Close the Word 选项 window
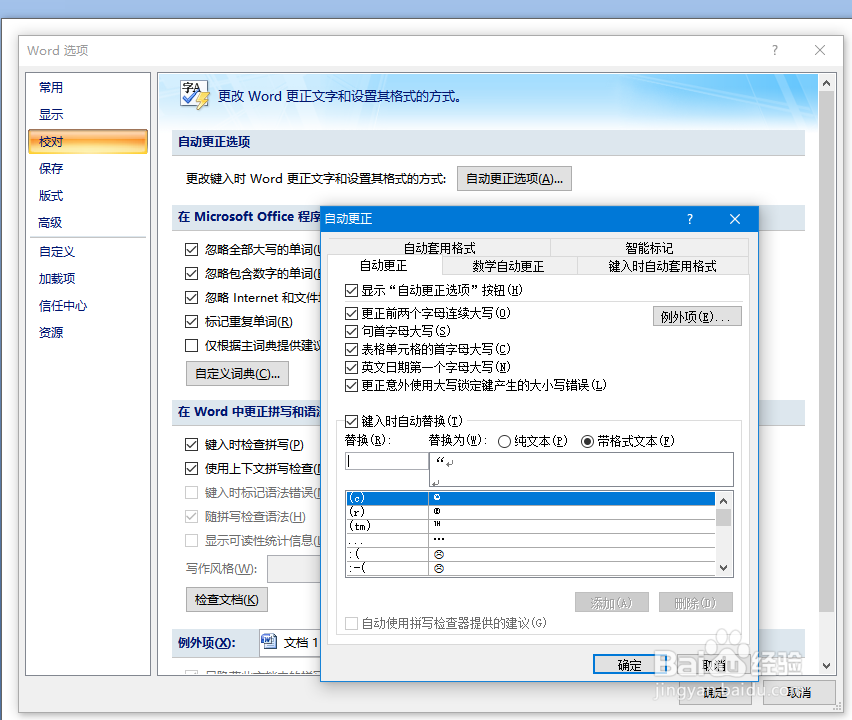The height and width of the screenshot is (720, 852). (x=820, y=50)
